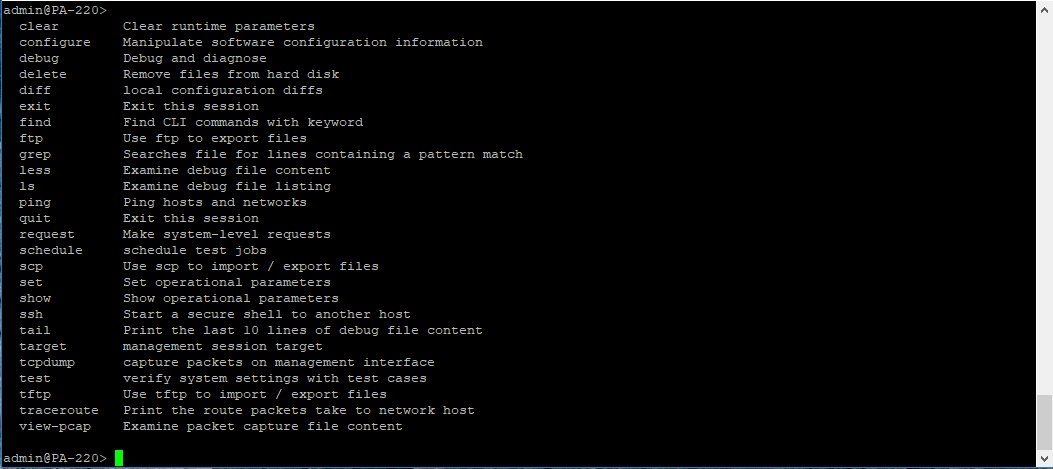Click the 'configure' command name
Screen dimensions: 1053x469
[54, 42]
